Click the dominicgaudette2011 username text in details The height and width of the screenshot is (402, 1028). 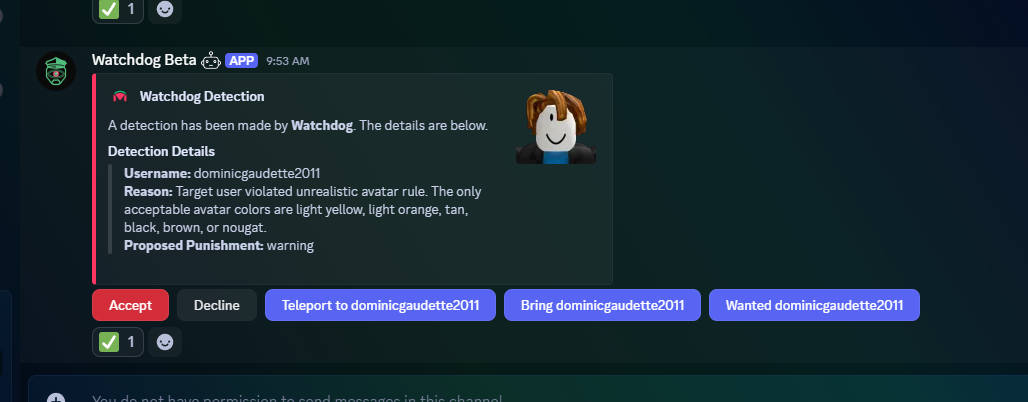pos(257,173)
